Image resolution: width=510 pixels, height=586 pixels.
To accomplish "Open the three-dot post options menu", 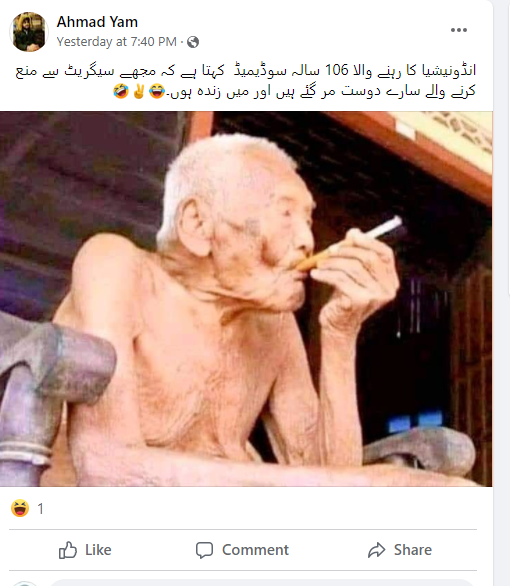I will coord(458,30).
